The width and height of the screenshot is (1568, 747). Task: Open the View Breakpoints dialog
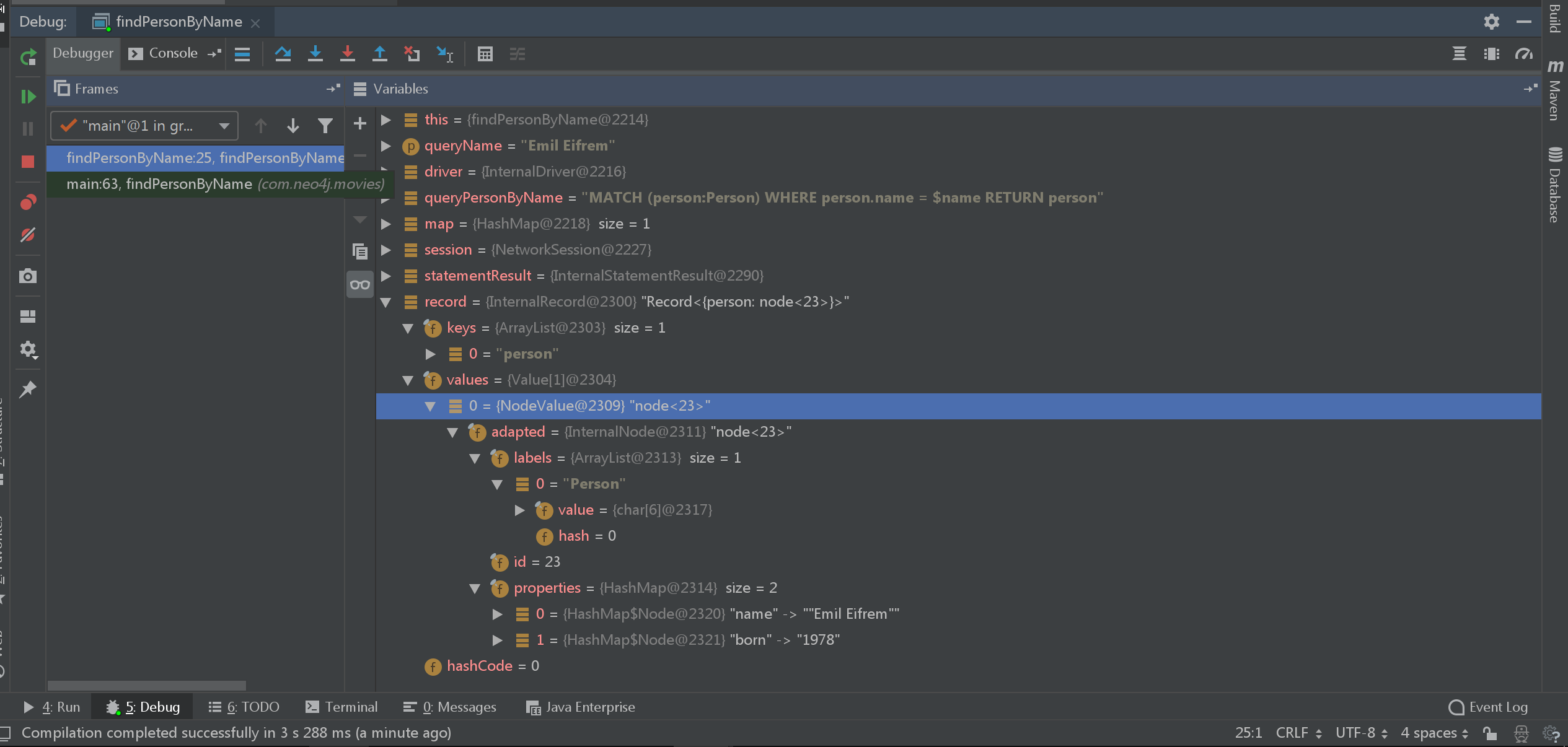[x=28, y=202]
